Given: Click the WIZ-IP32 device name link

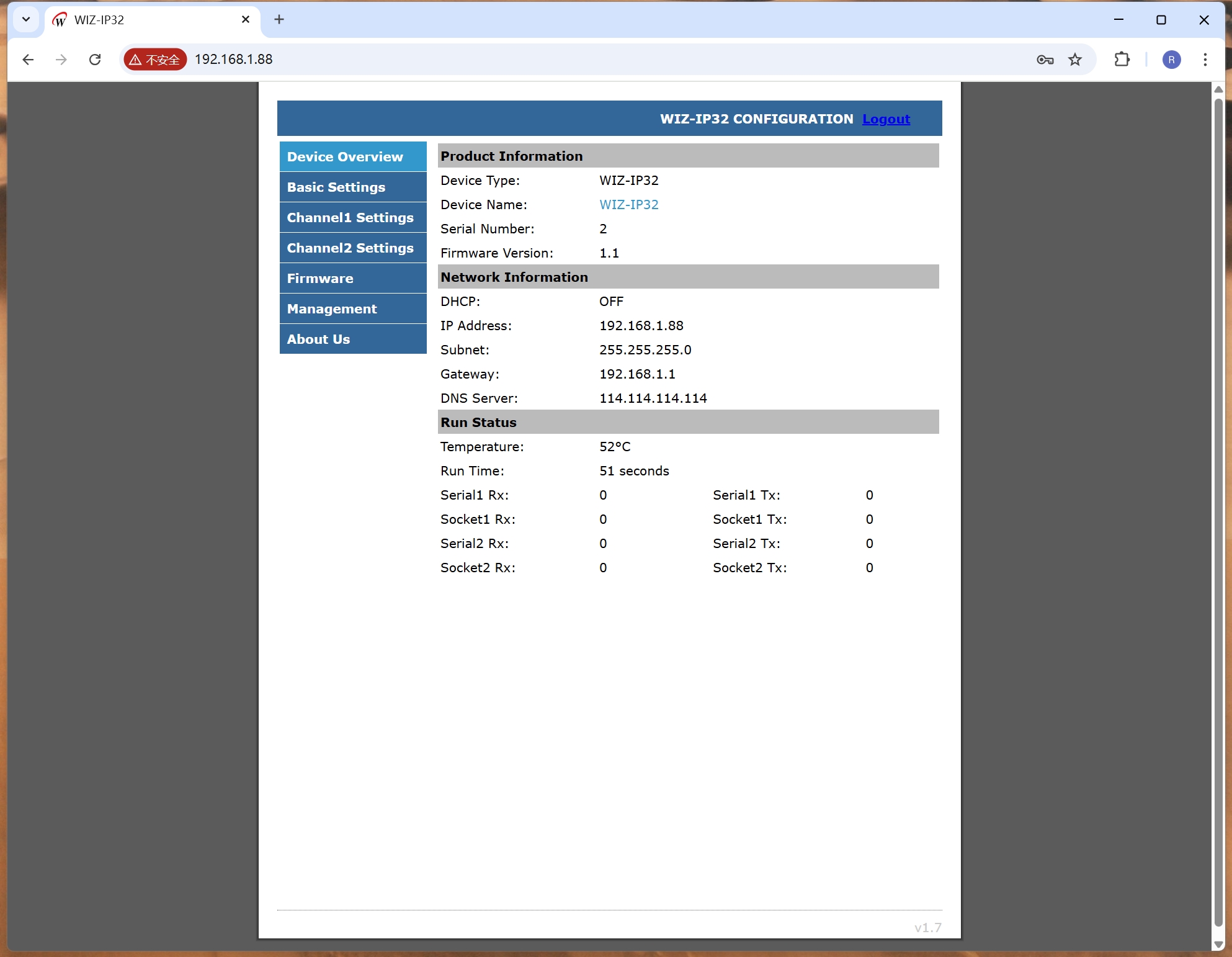Looking at the screenshot, I should [628, 205].
